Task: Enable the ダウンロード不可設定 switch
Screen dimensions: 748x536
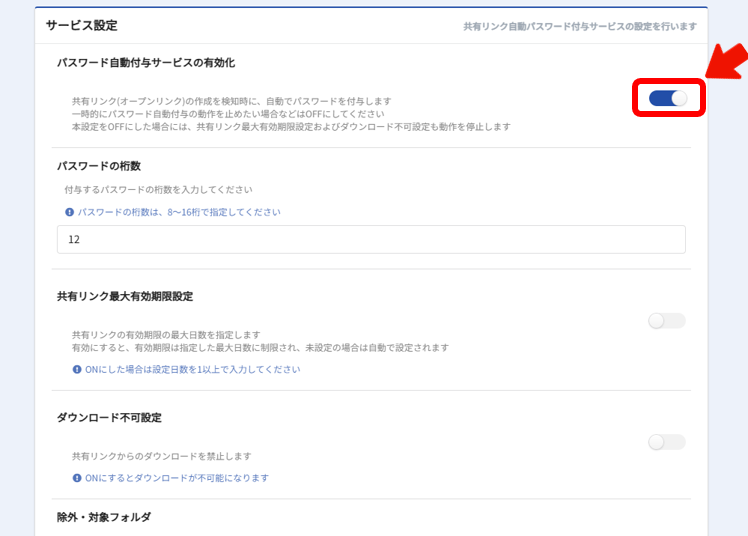Action: (x=667, y=442)
